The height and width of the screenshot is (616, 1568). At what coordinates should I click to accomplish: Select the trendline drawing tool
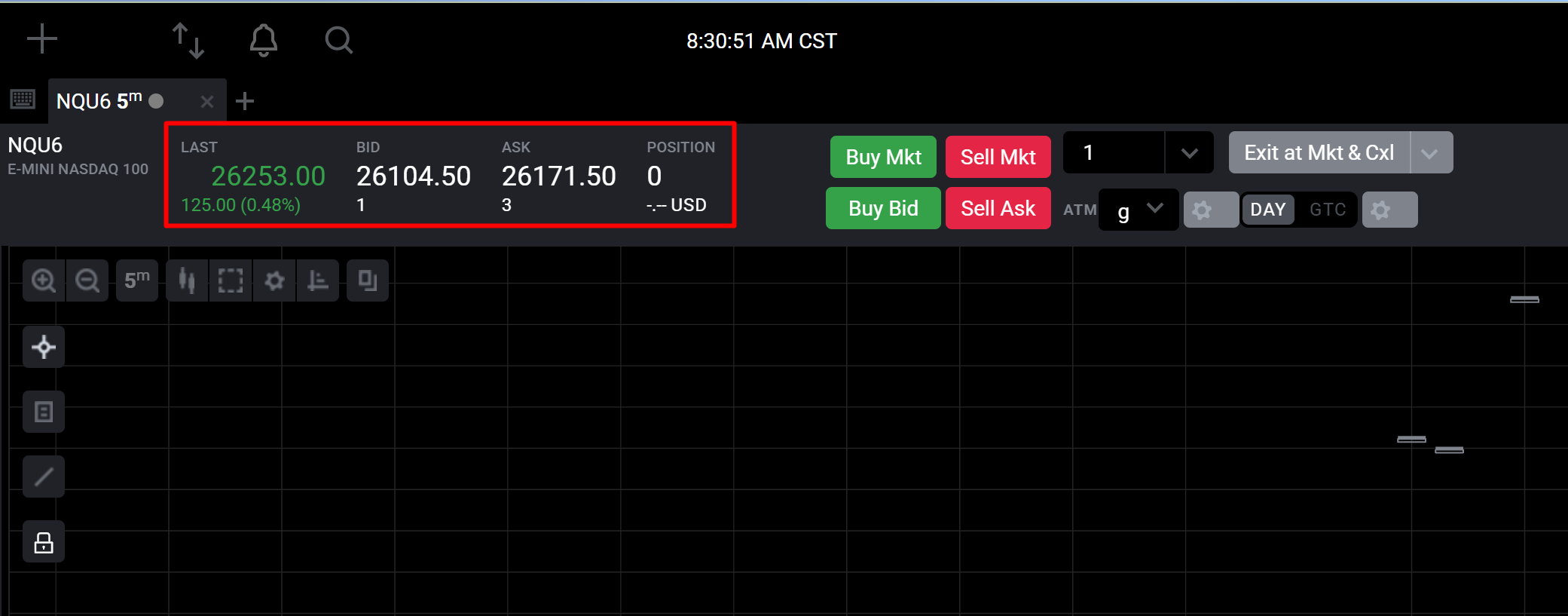43,476
